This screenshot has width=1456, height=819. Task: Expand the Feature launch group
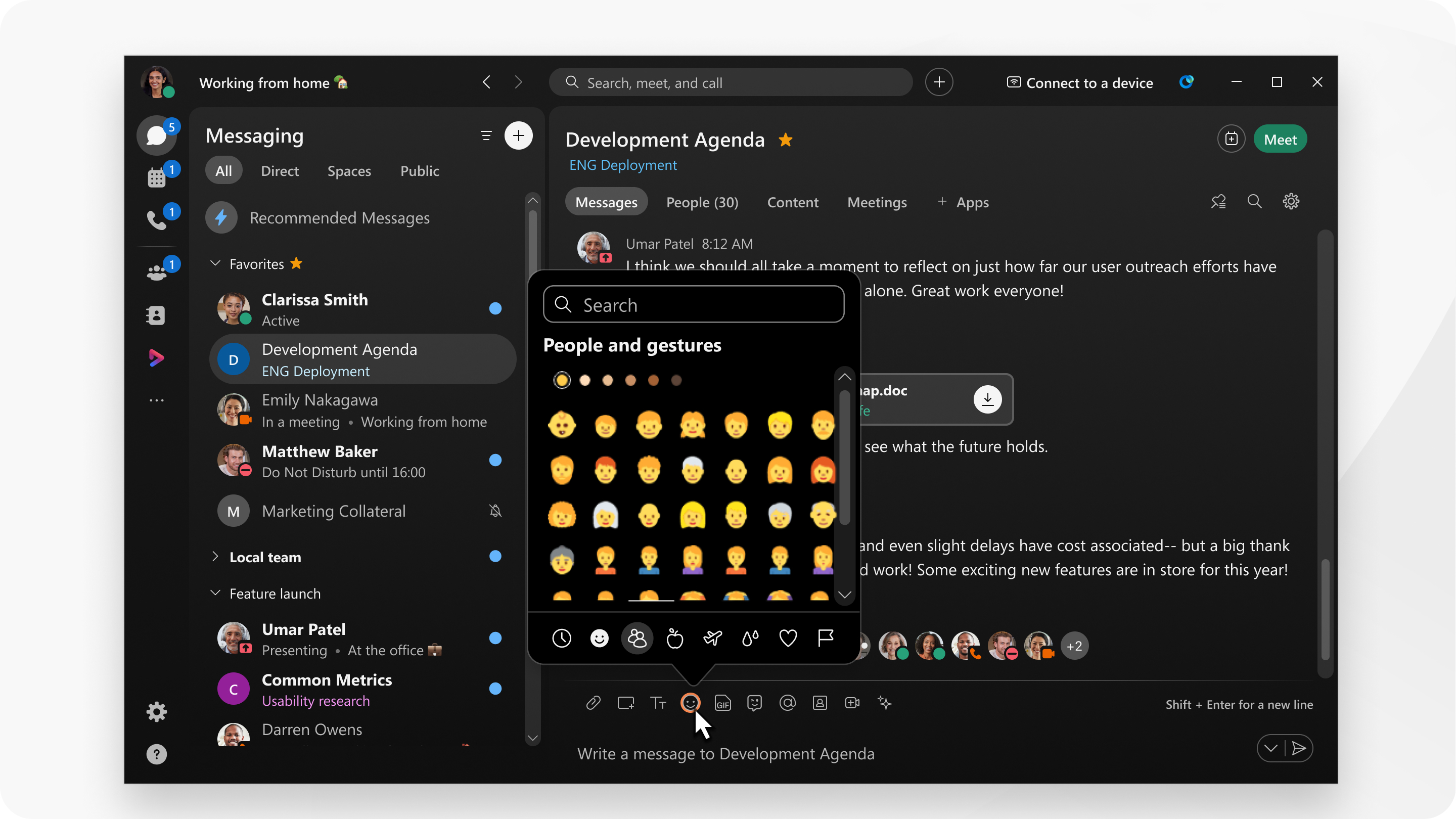215,594
